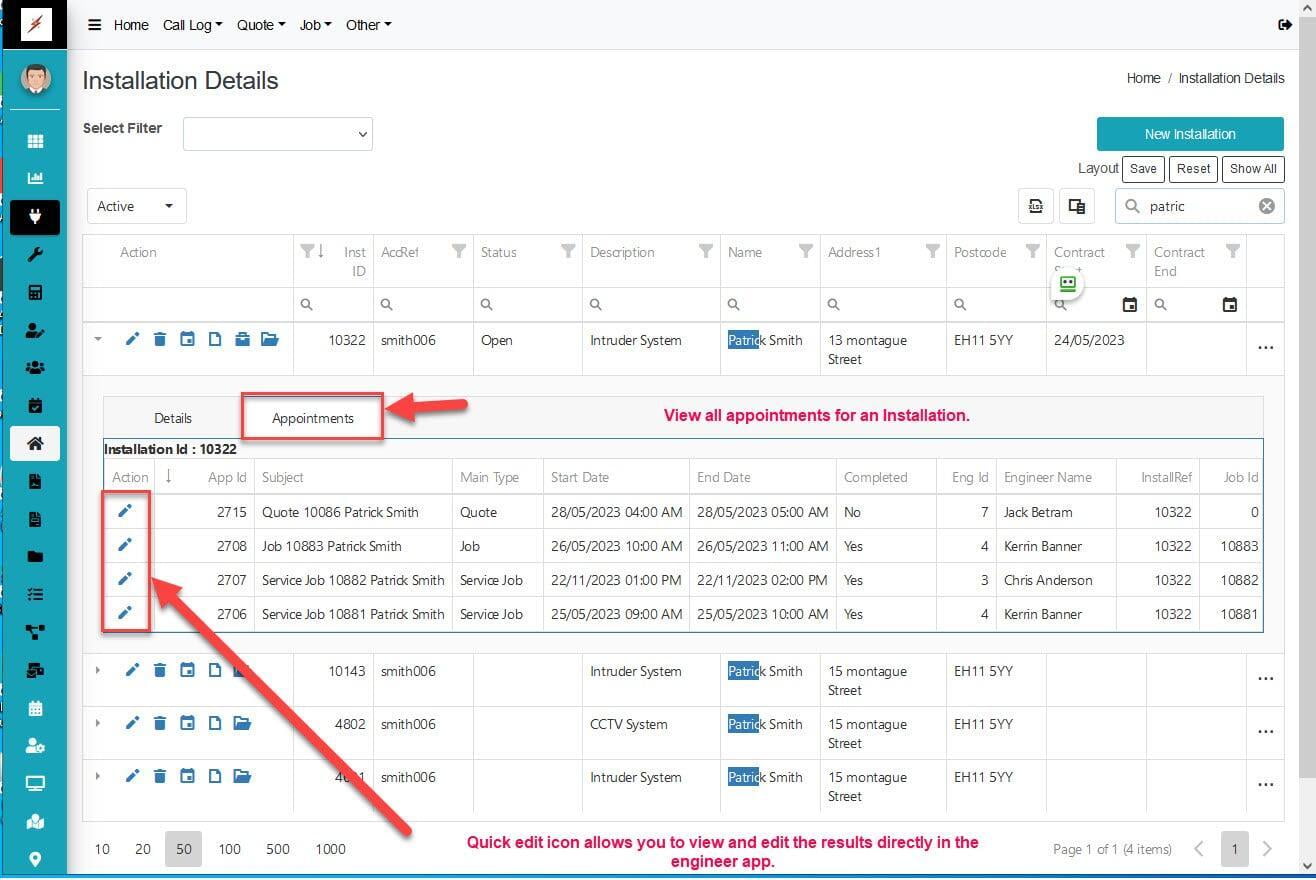
Task: Click the export to XLSX icon
Action: point(1035,206)
